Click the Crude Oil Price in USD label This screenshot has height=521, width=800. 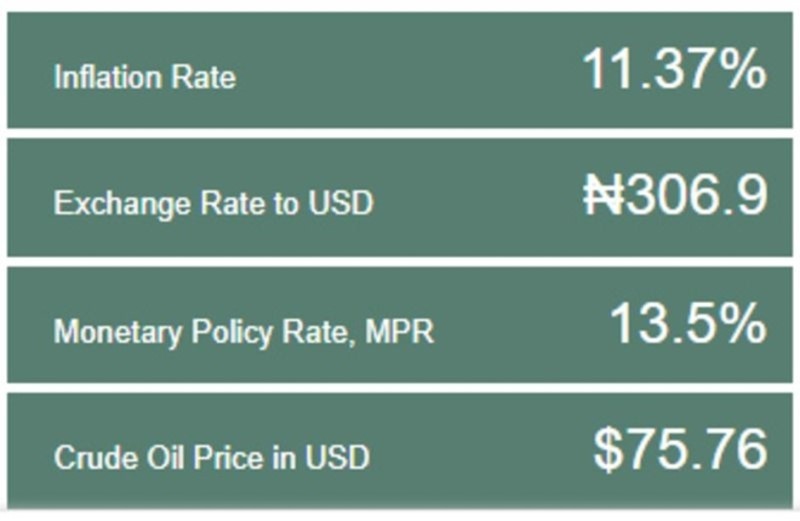[212, 458]
